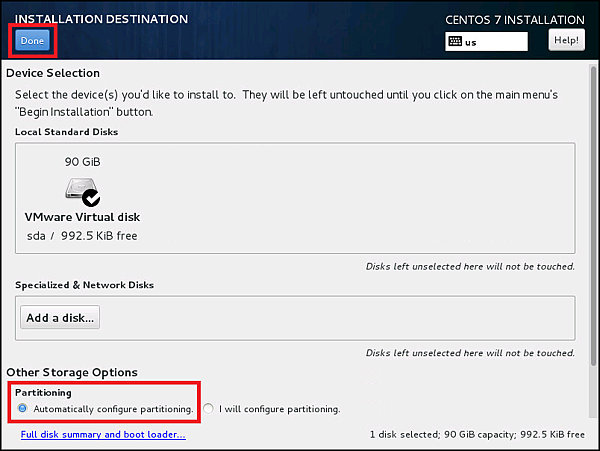This screenshot has width=600, height=451.
Task: Click the 90 GiB disk size label
Action: [82, 162]
